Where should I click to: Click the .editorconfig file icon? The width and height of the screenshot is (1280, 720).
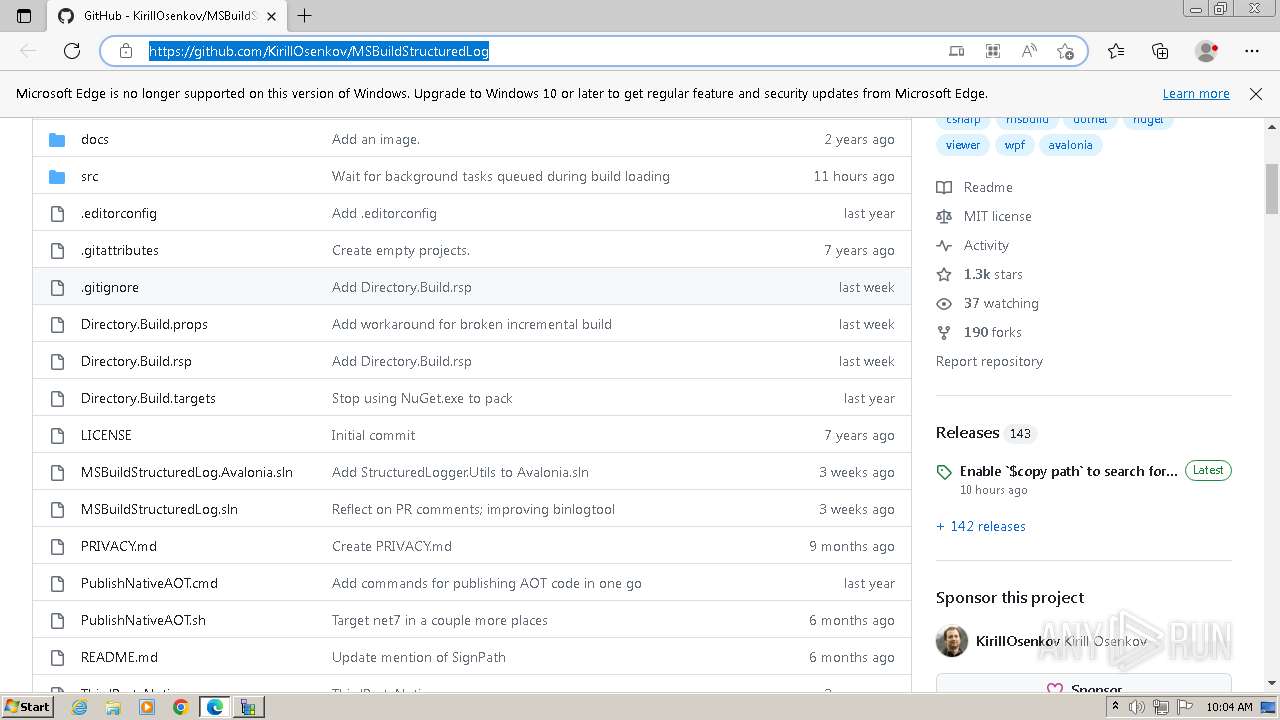coord(57,213)
